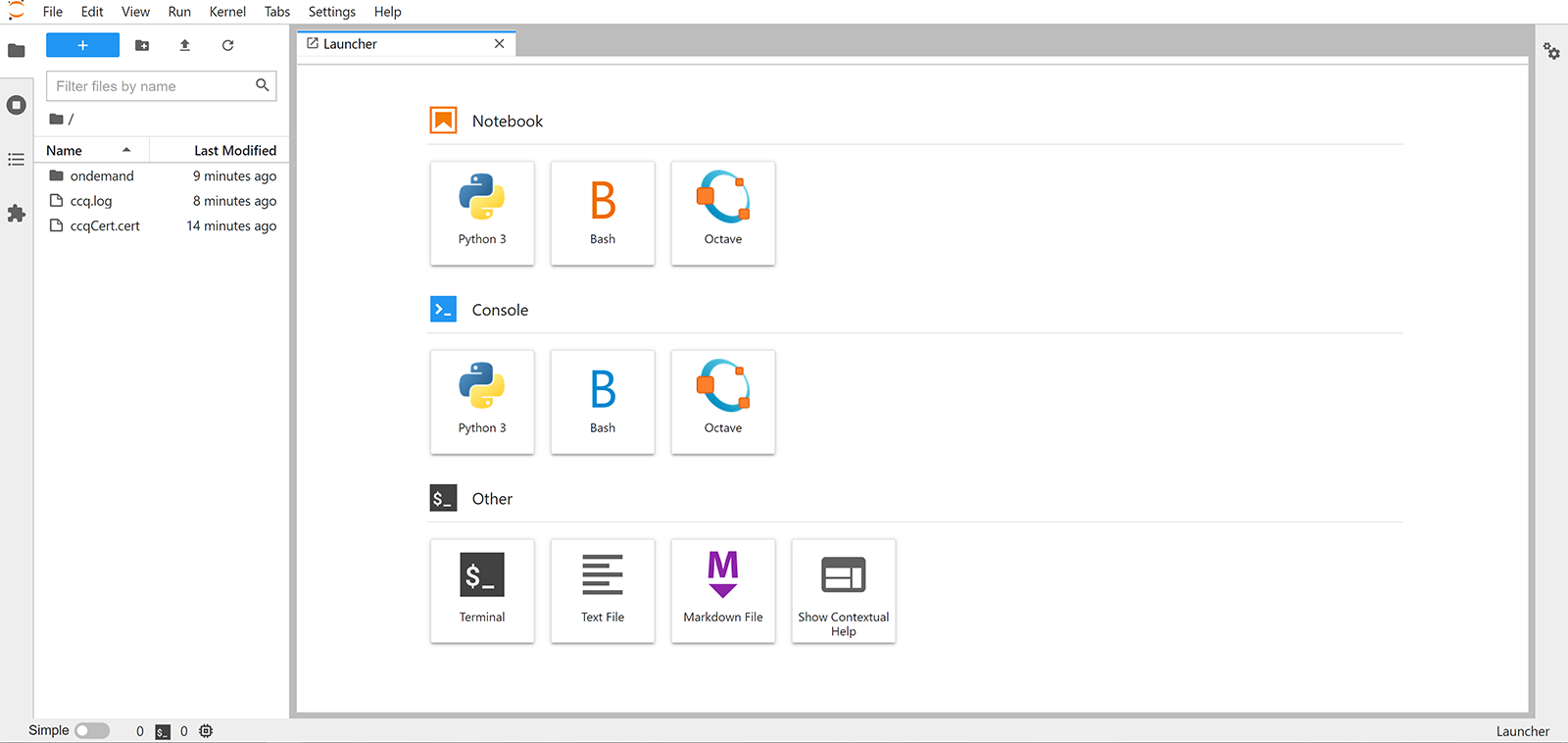Open the Edit menu

point(92,12)
